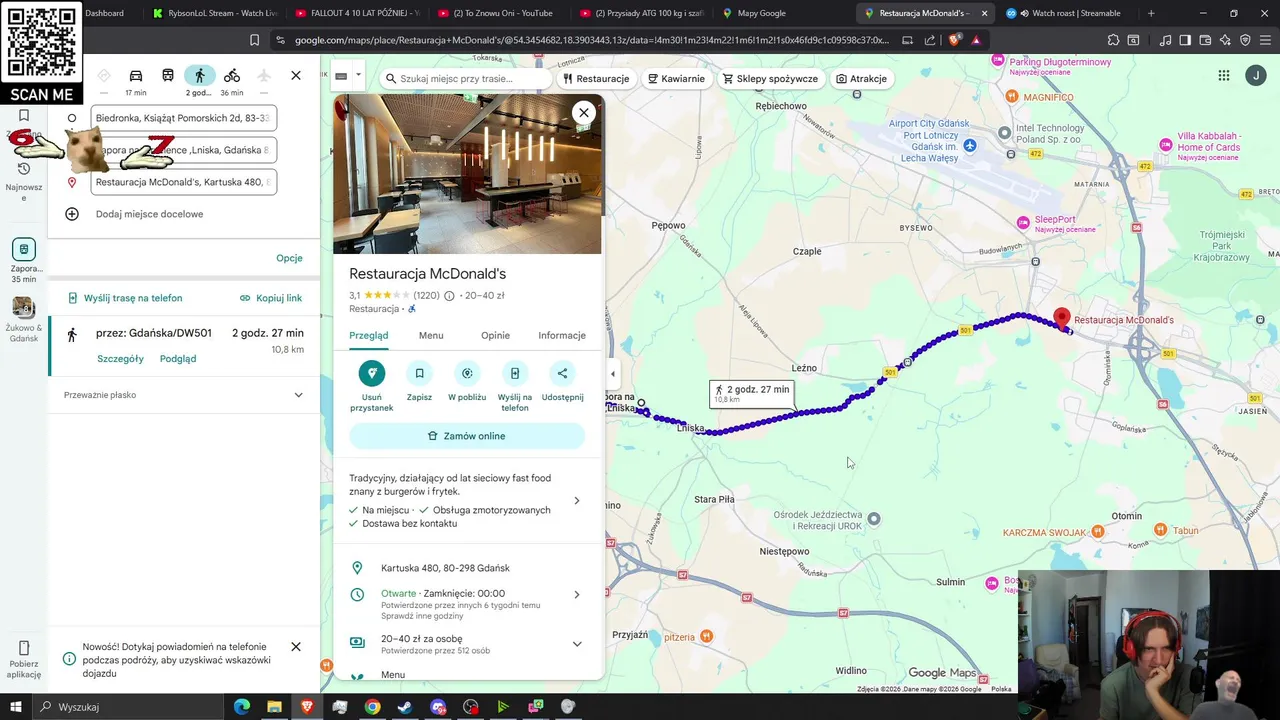Expand the 20–40 zł price details

point(576,644)
